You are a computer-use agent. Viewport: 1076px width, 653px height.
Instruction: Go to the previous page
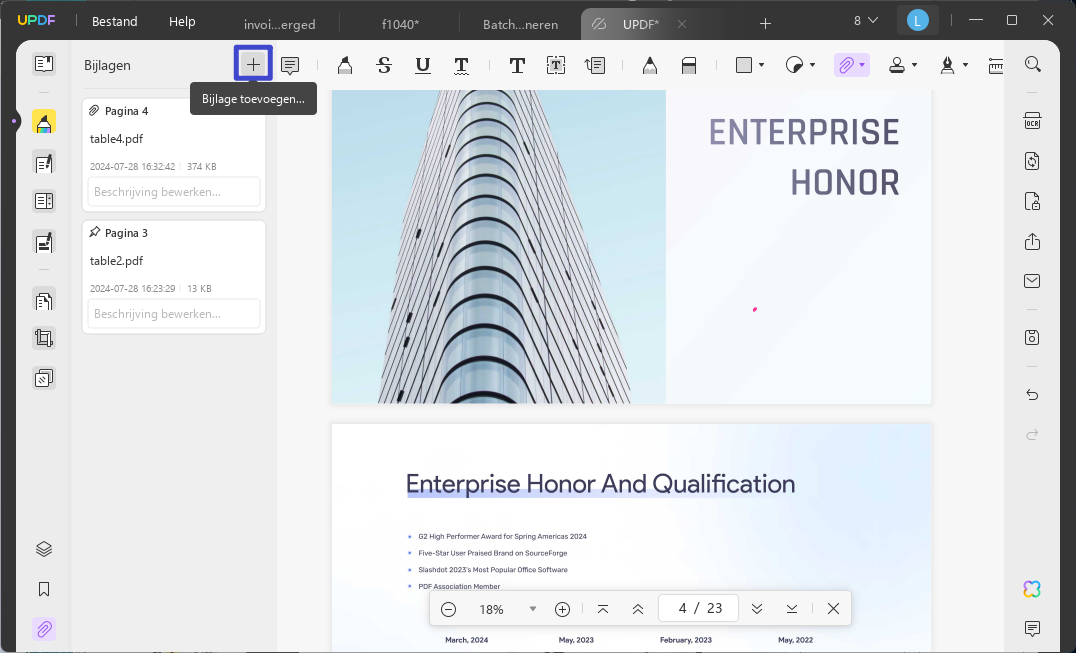tap(638, 609)
